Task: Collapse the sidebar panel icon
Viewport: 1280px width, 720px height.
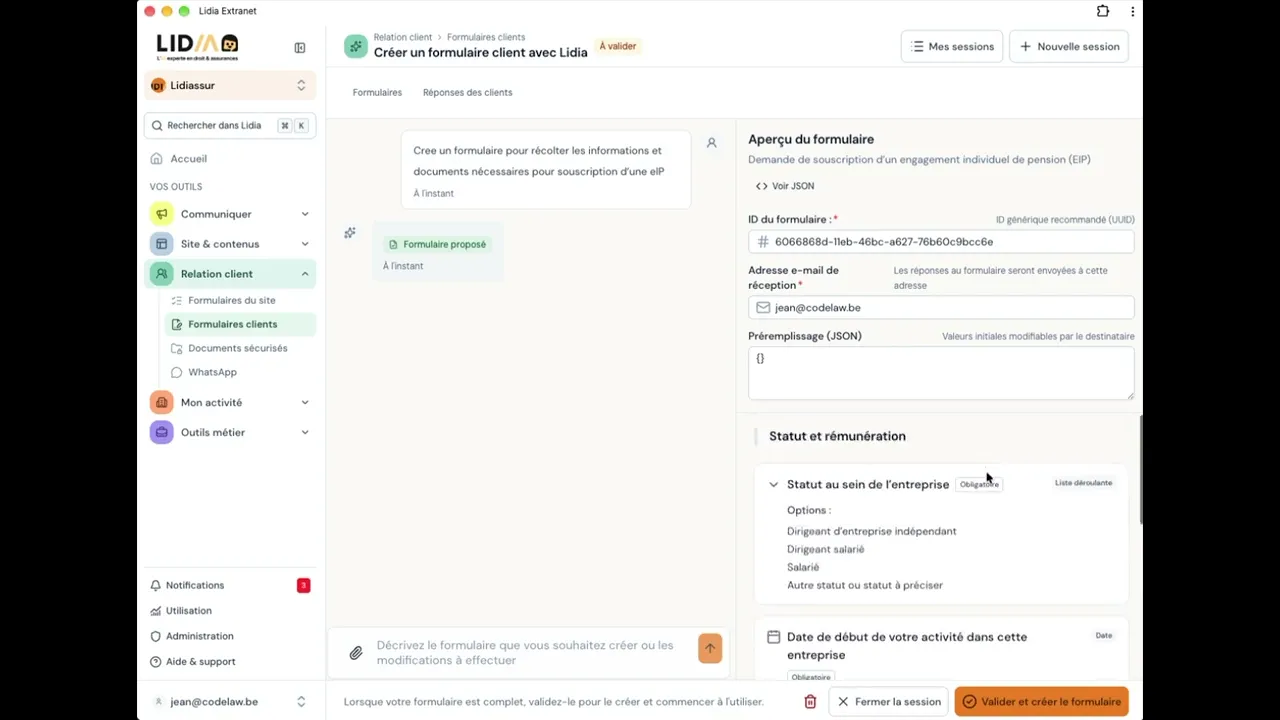Action: tap(300, 48)
